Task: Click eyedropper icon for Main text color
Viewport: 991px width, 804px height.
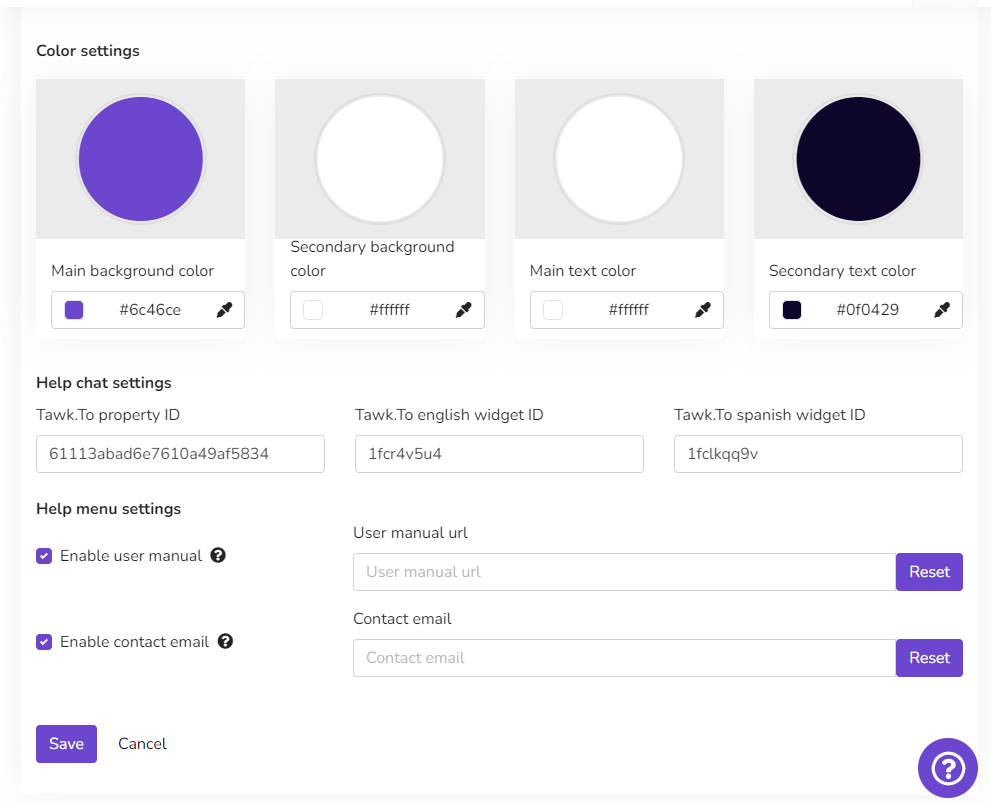Action: [703, 310]
